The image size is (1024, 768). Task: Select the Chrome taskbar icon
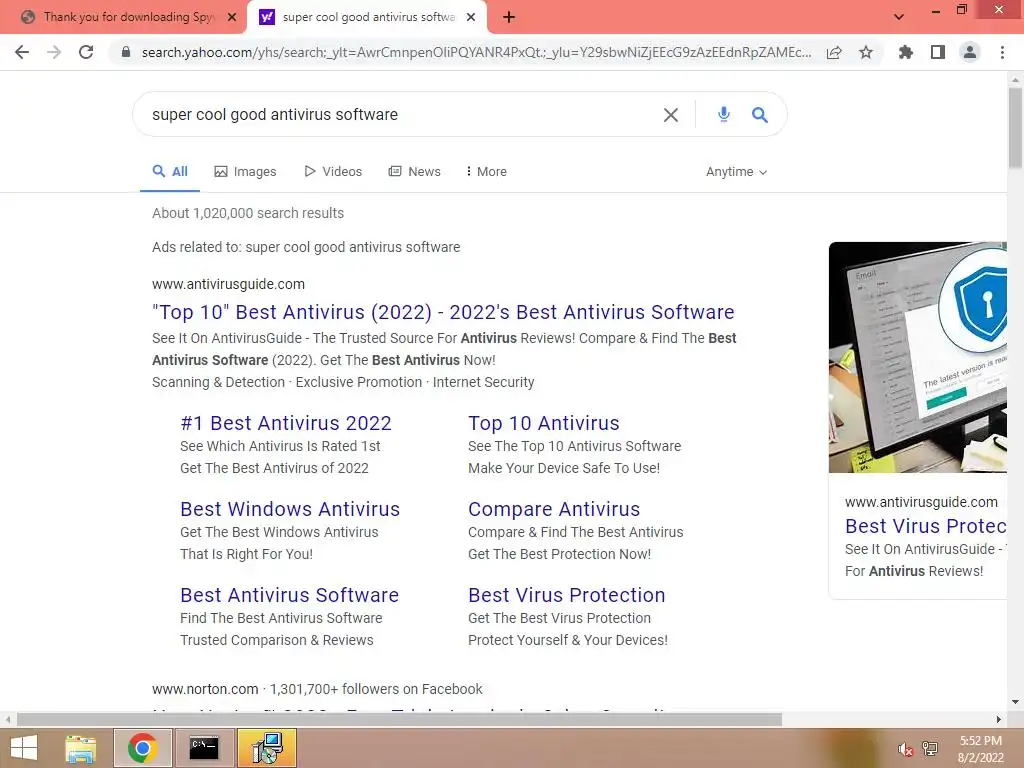142,748
